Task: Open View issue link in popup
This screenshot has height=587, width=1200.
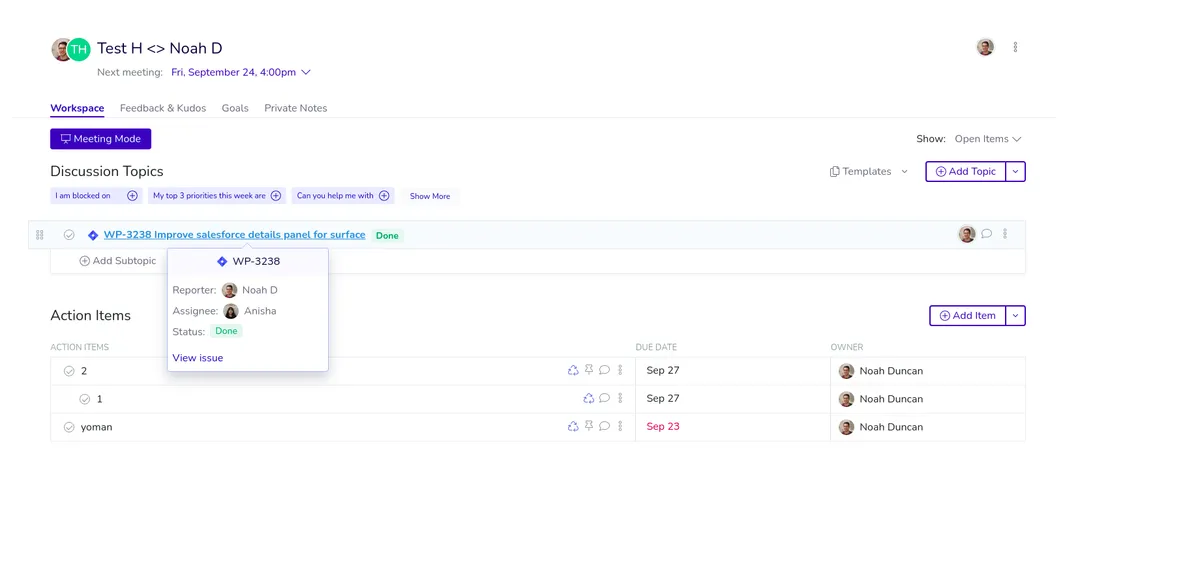Action: click(198, 358)
